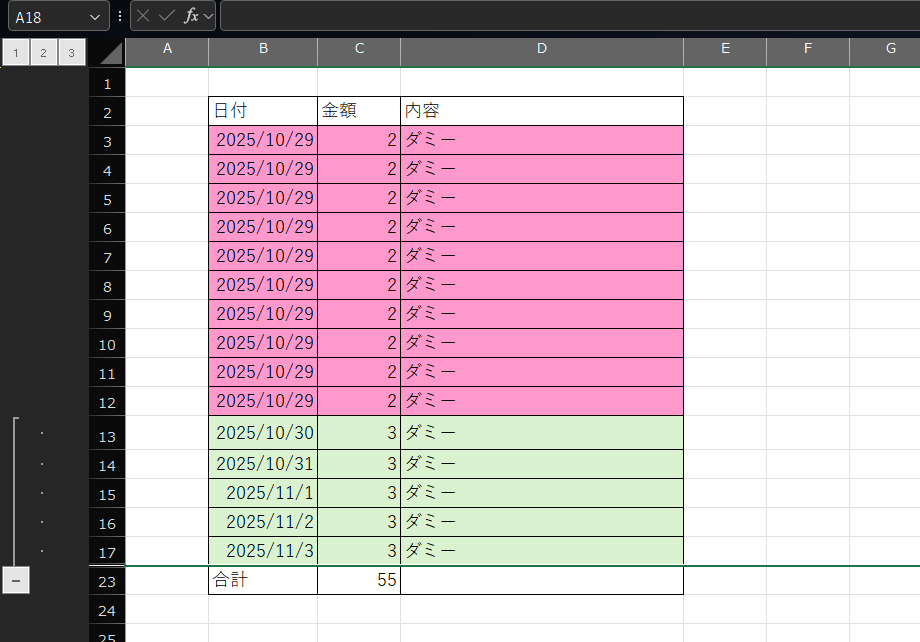Collapse the row group with minus button
This screenshot has height=642, width=920.
click(16, 580)
